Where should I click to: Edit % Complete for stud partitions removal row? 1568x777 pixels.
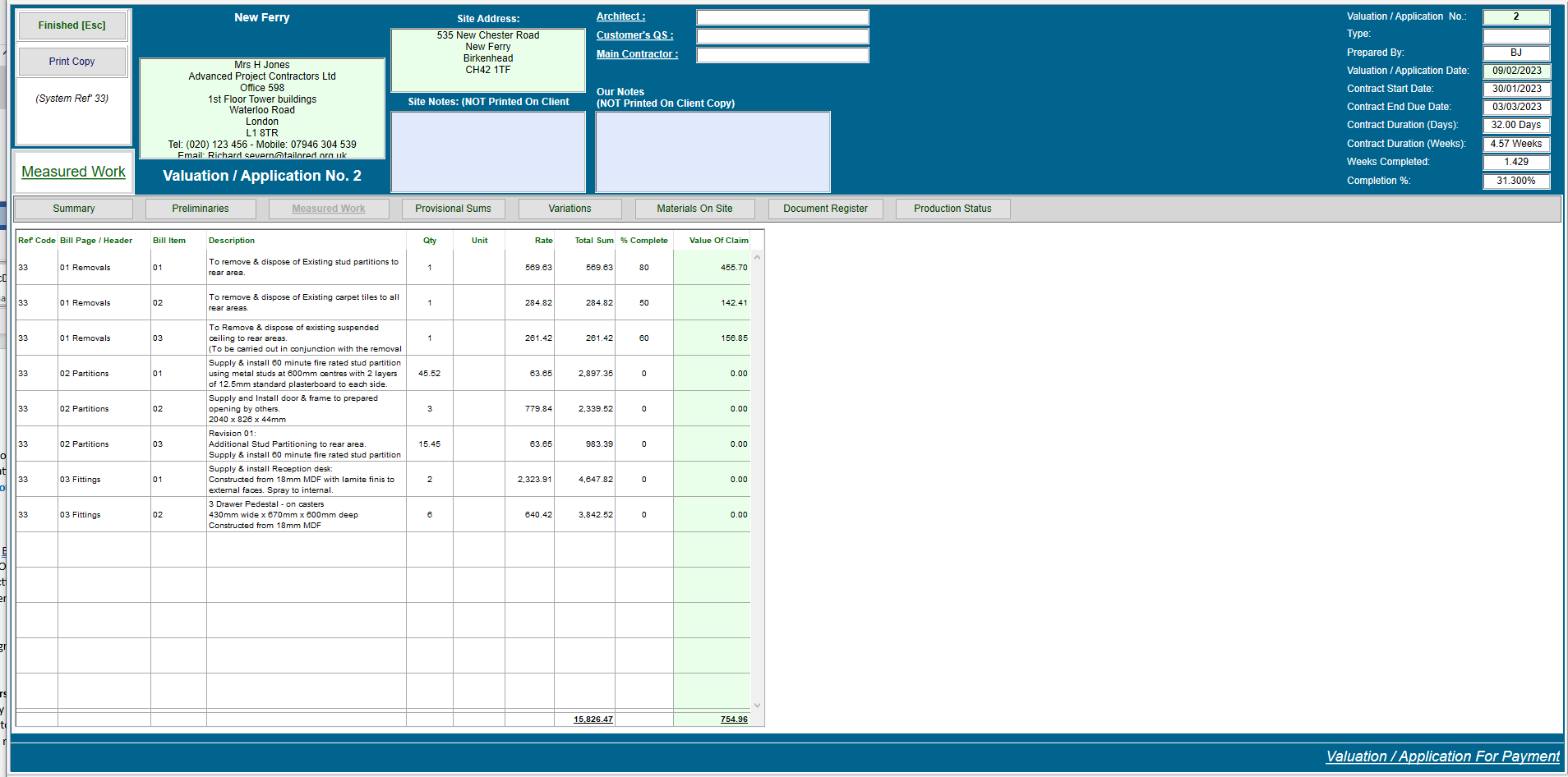[644, 268]
